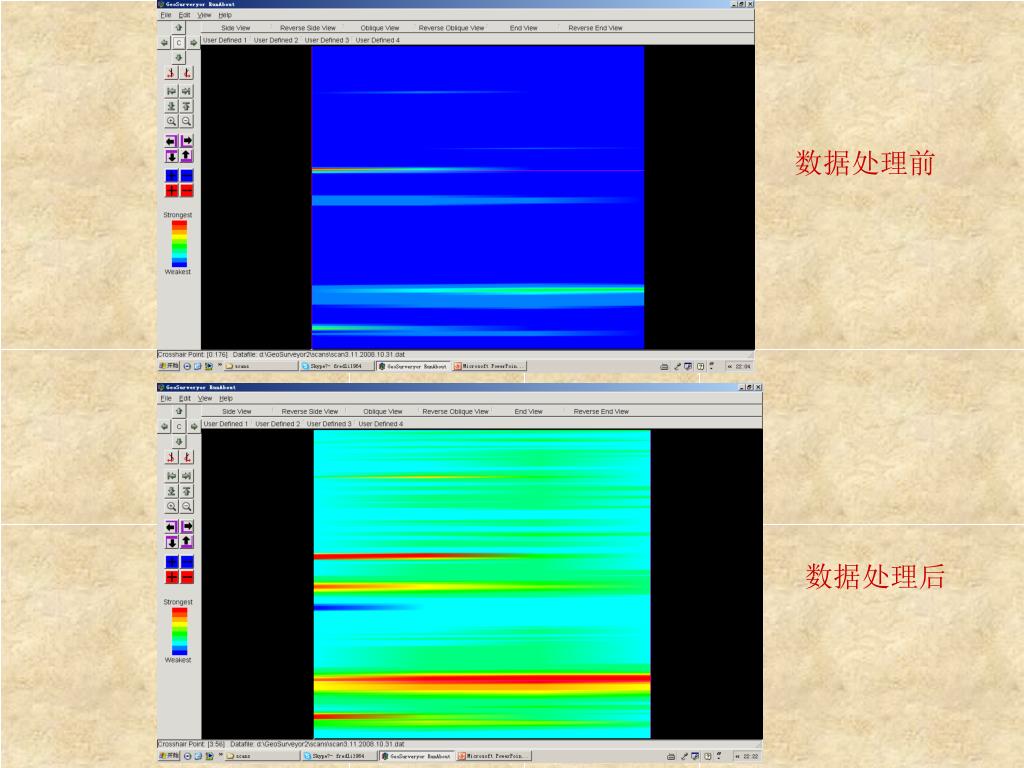Select Reverse Side View in lower window
1024x768 pixels.
[310, 412]
